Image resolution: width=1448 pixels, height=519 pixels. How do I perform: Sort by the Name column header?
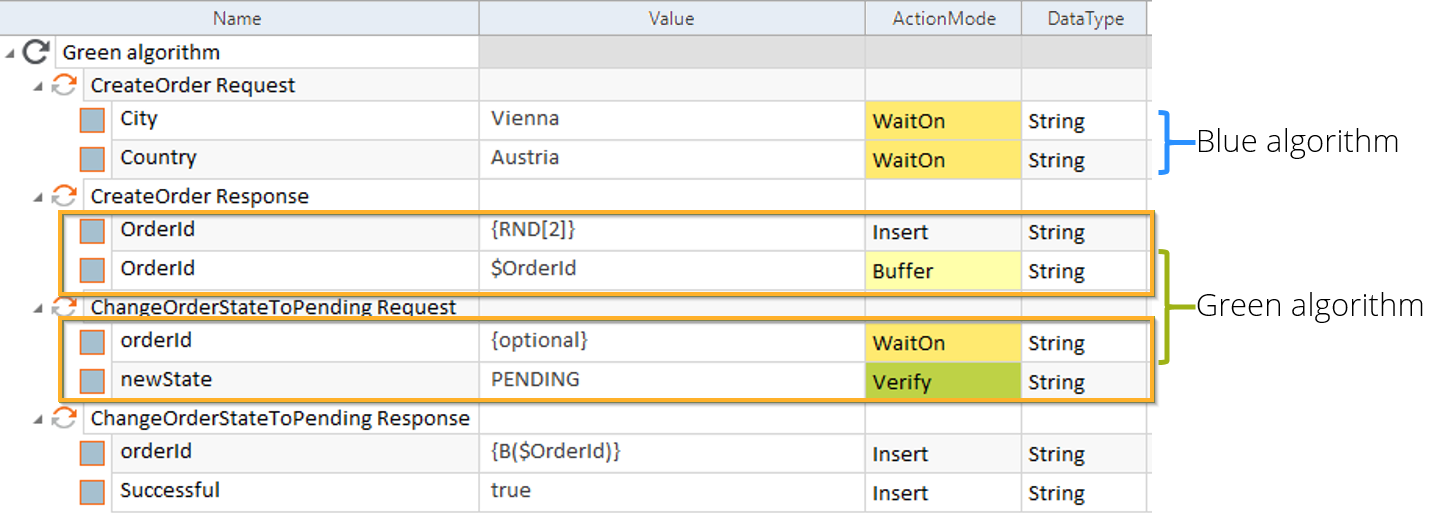tap(237, 18)
